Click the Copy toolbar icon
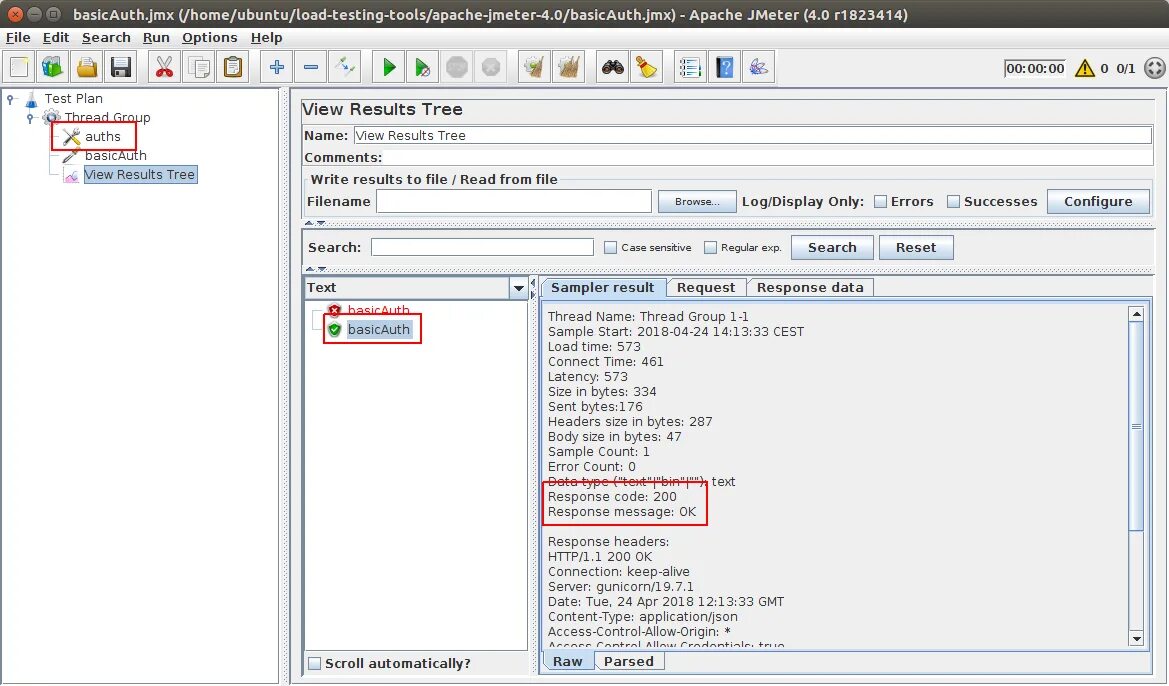1169x686 pixels. tap(198, 67)
